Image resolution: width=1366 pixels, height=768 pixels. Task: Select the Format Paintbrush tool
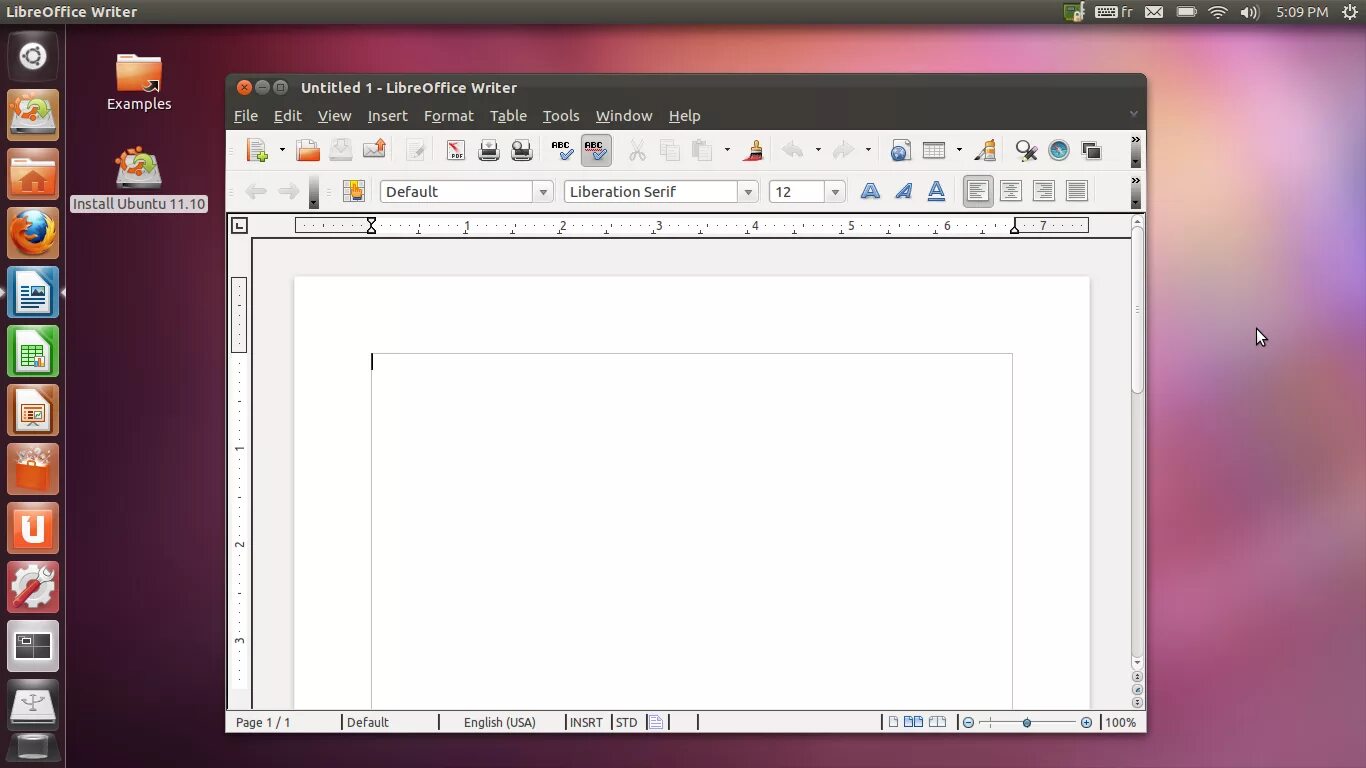pos(755,150)
